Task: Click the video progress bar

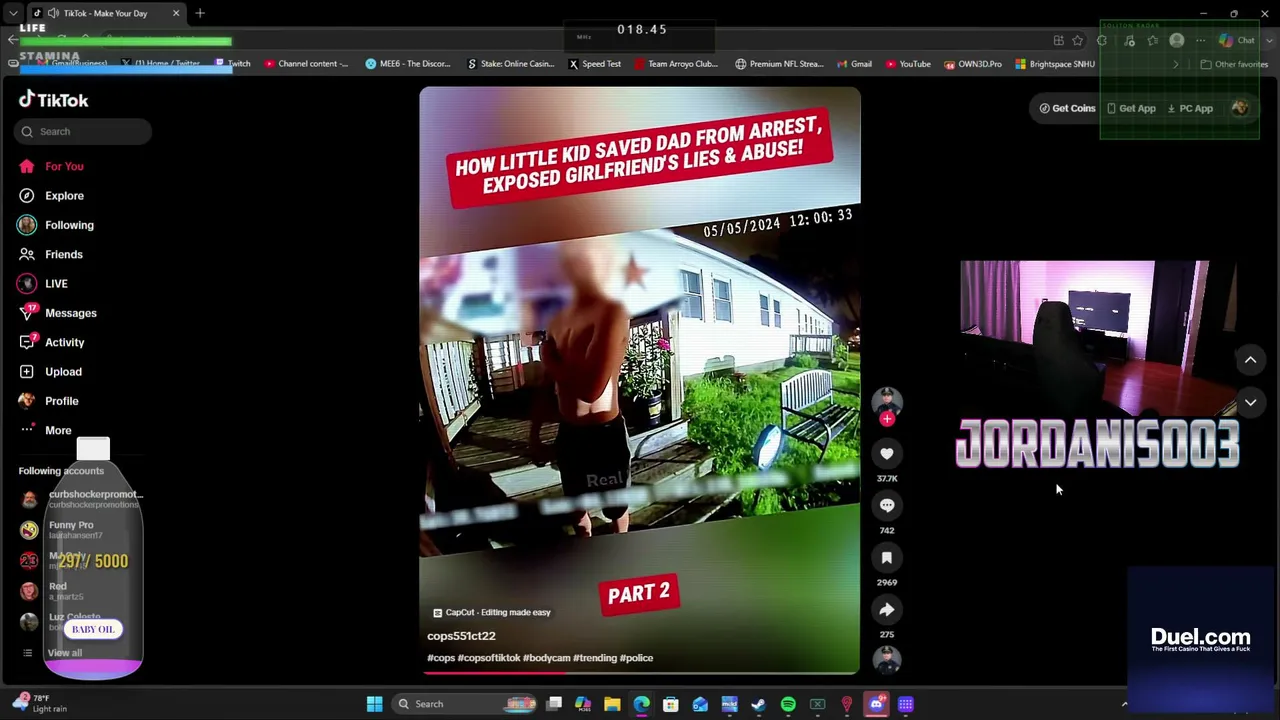Action: click(640, 673)
